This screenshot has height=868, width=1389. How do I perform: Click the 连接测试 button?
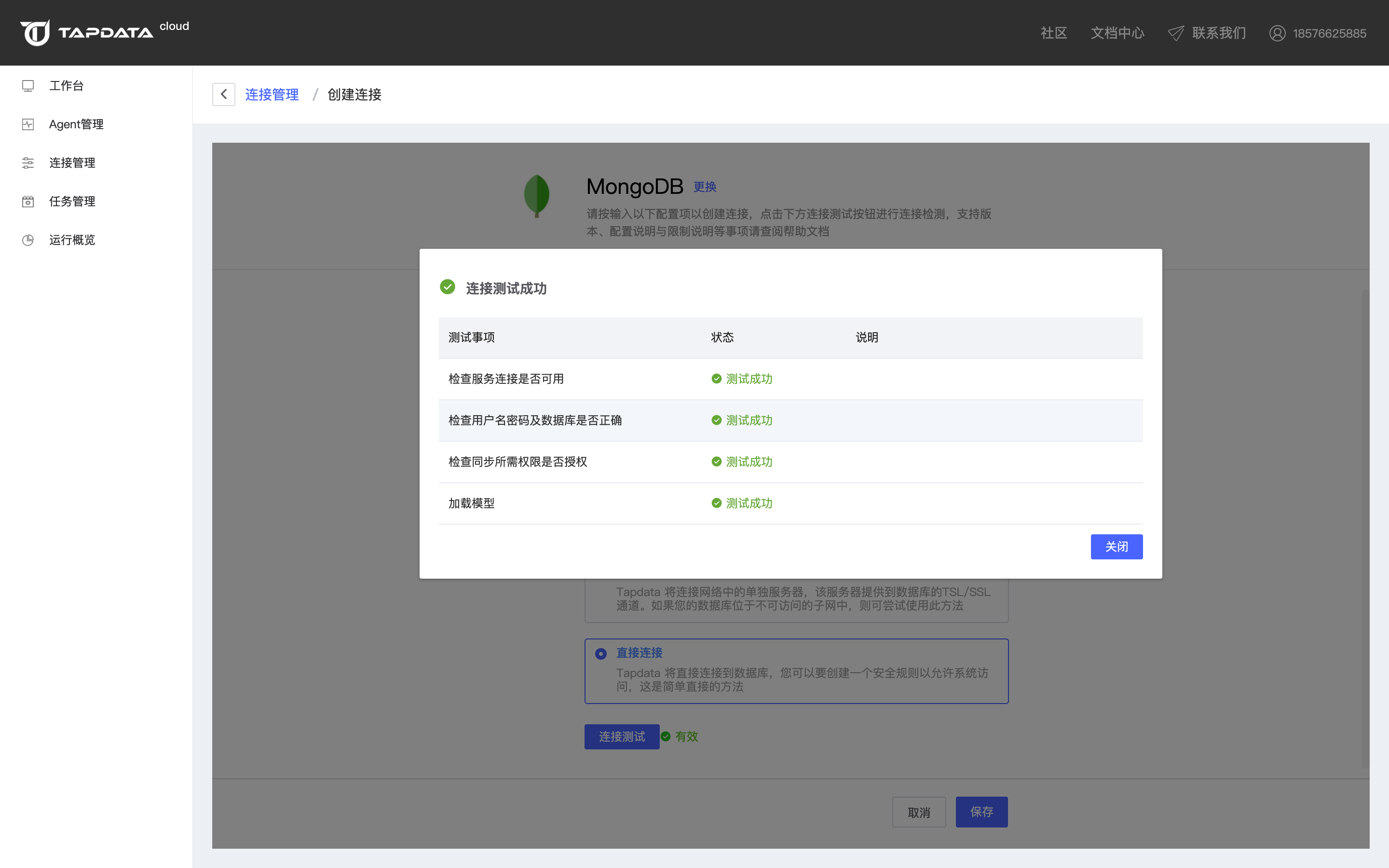[621, 736]
